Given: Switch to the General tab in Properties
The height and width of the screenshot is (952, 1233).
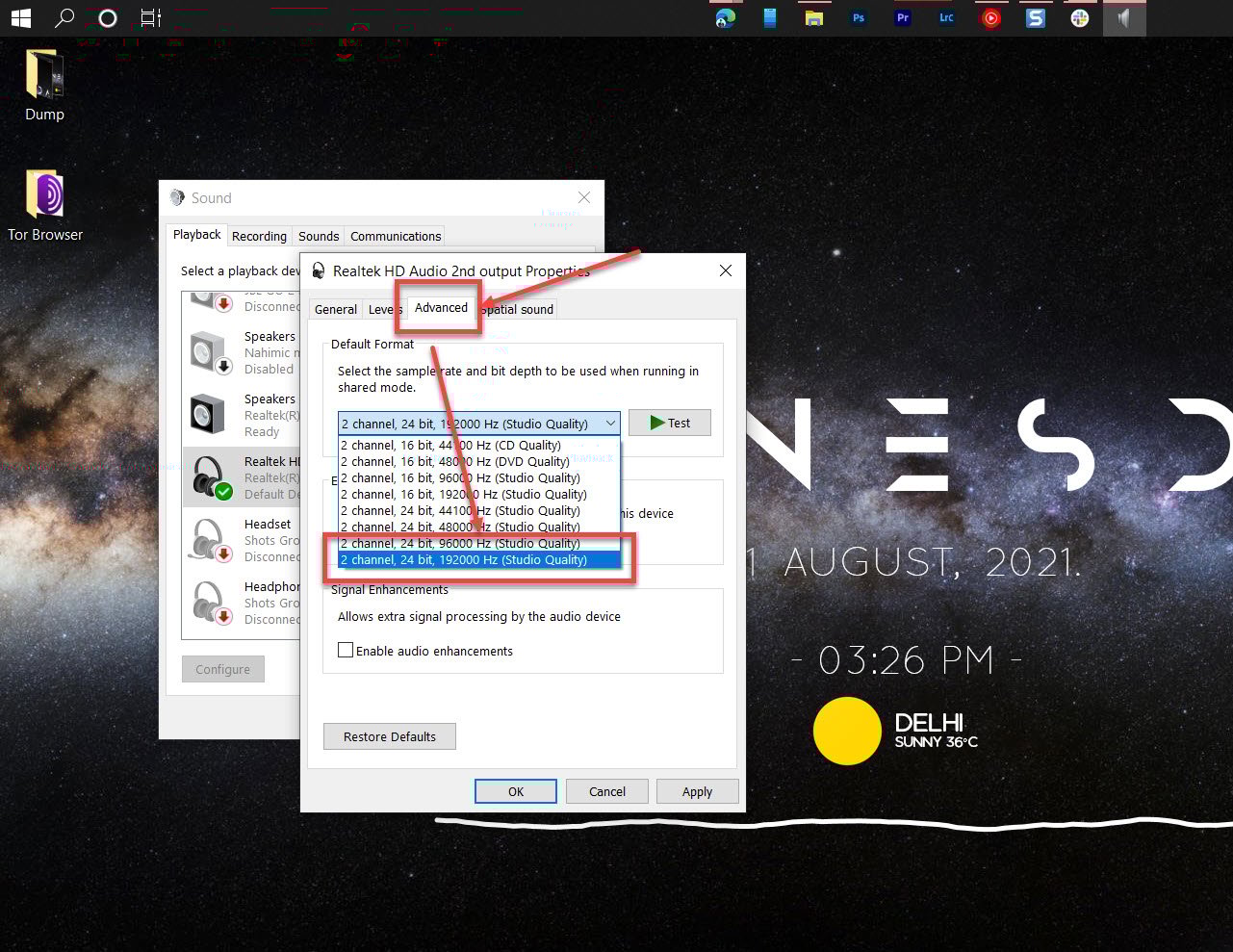Looking at the screenshot, I should 336,310.
